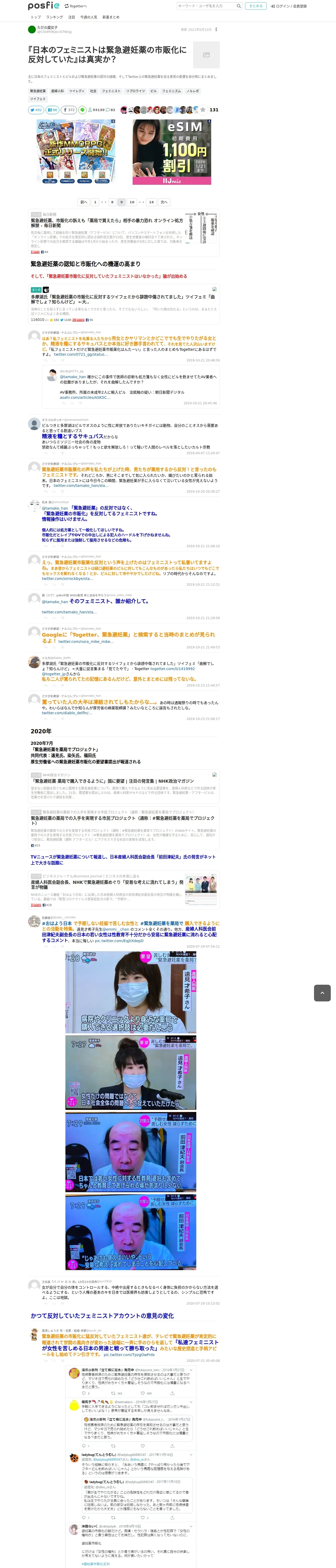Click the star favorite icon beside 131
Viewport: 336px width, 1568px height.
[203, 110]
